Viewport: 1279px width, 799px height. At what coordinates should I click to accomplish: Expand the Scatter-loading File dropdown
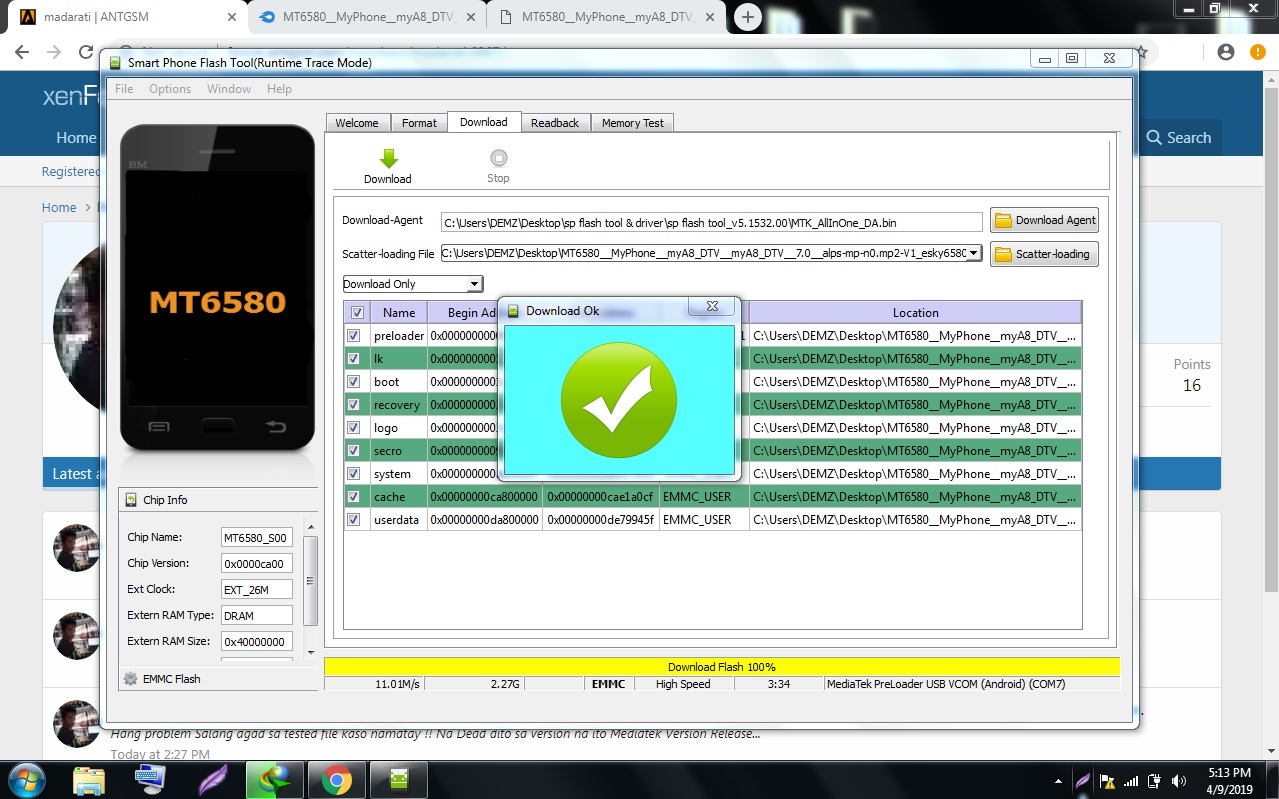point(974,253)
